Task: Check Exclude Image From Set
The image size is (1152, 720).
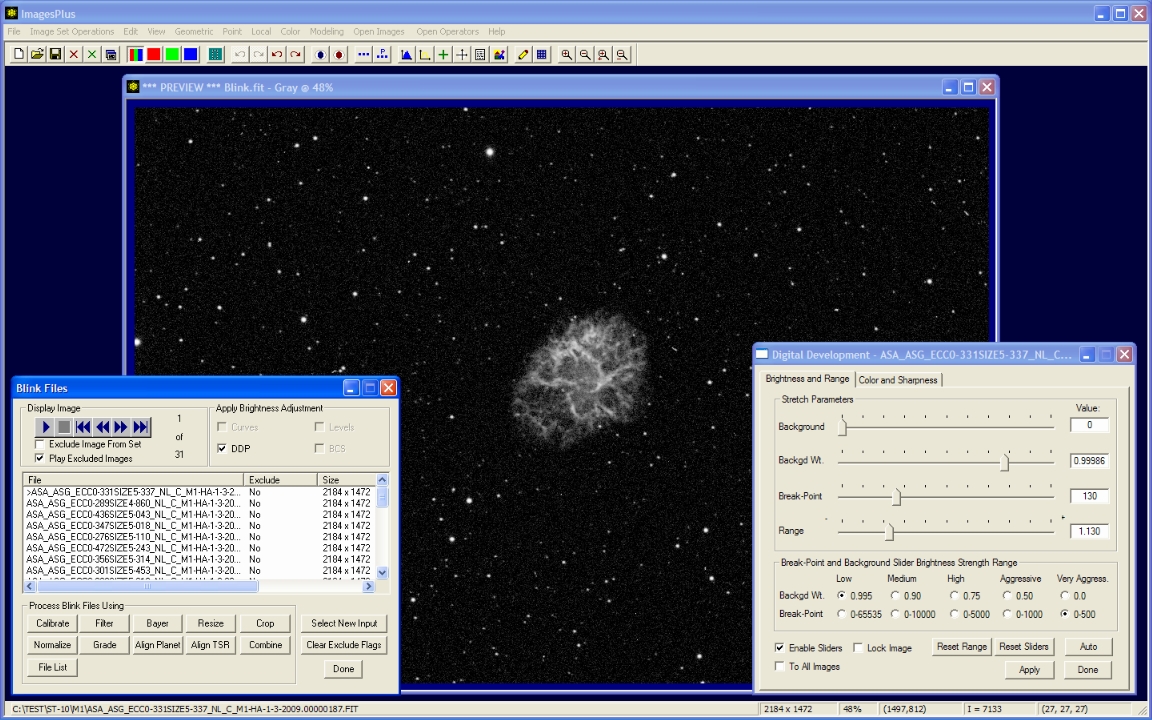Action: [40, 444]
